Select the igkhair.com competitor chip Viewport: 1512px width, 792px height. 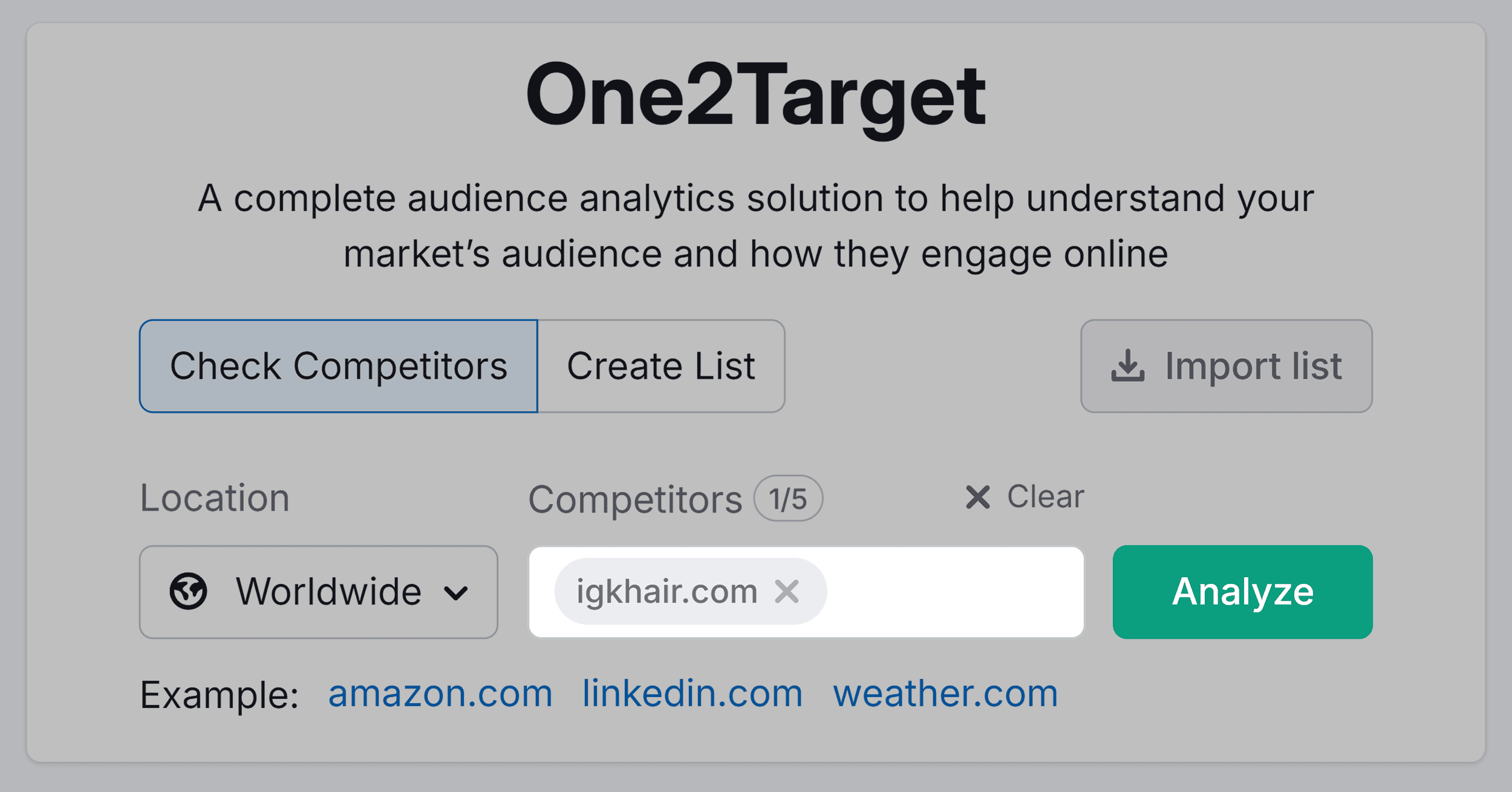pyautogui.click(x=665, y=592)
